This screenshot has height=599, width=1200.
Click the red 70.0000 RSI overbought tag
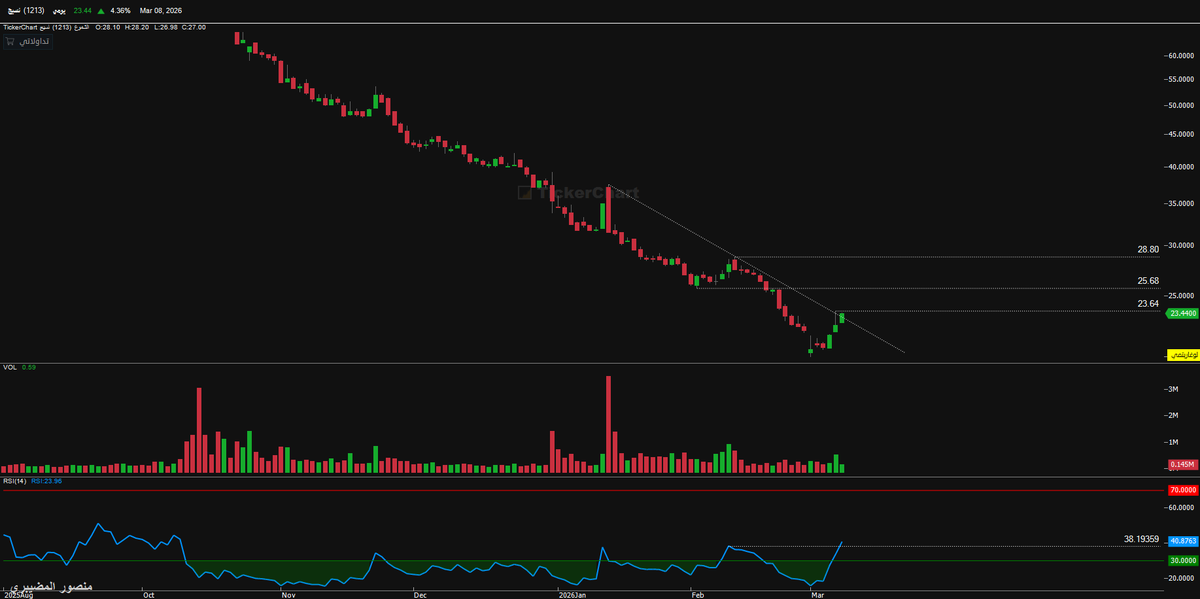coord(1183,491)
